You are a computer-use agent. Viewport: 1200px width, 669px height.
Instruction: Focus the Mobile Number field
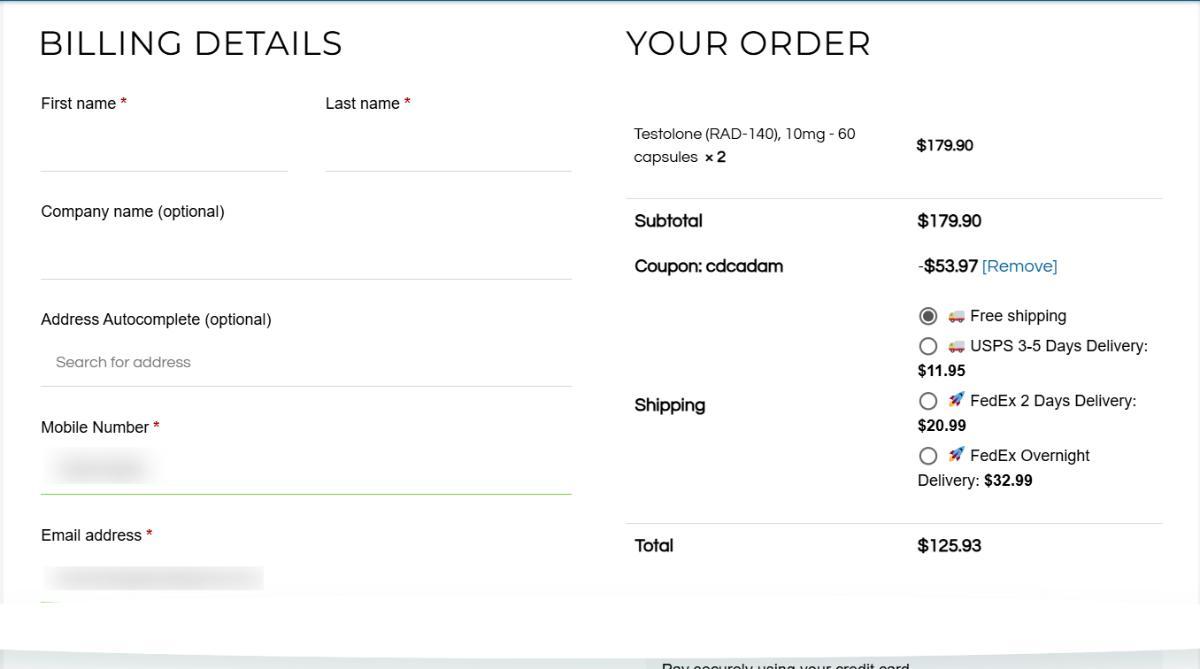point(306,469)
